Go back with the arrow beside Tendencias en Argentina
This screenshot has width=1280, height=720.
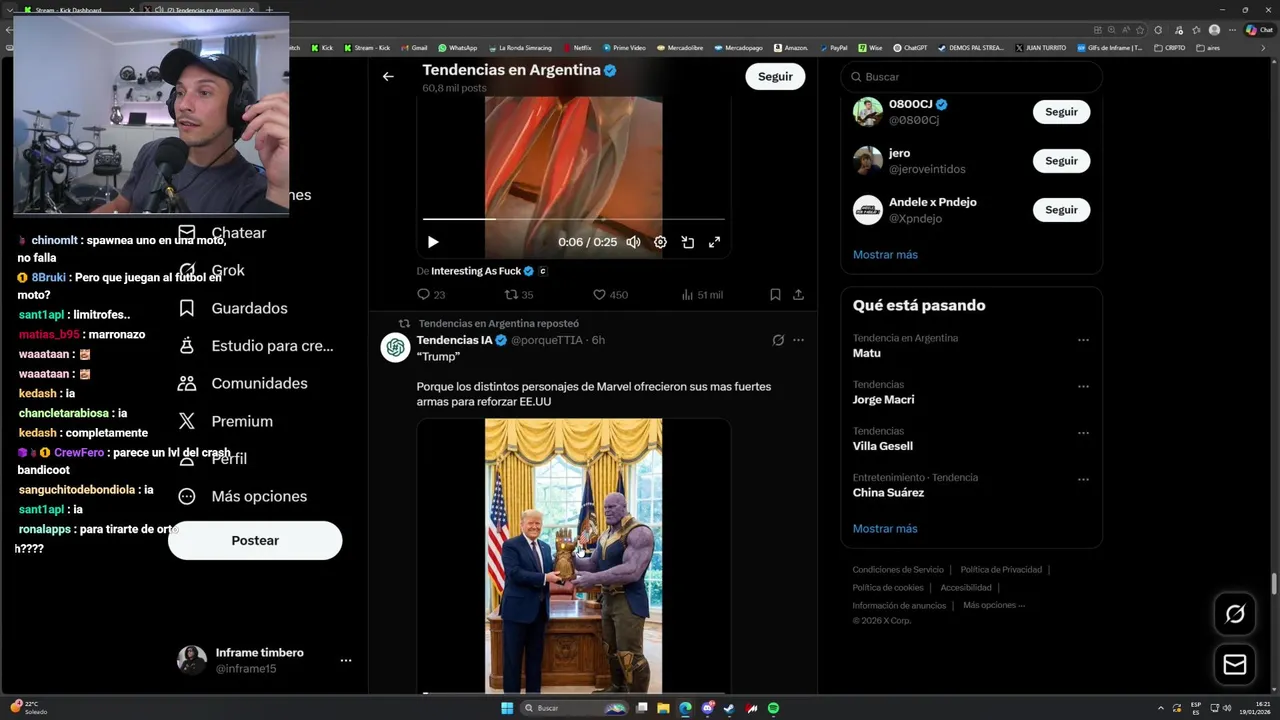(x=388, y=76)
